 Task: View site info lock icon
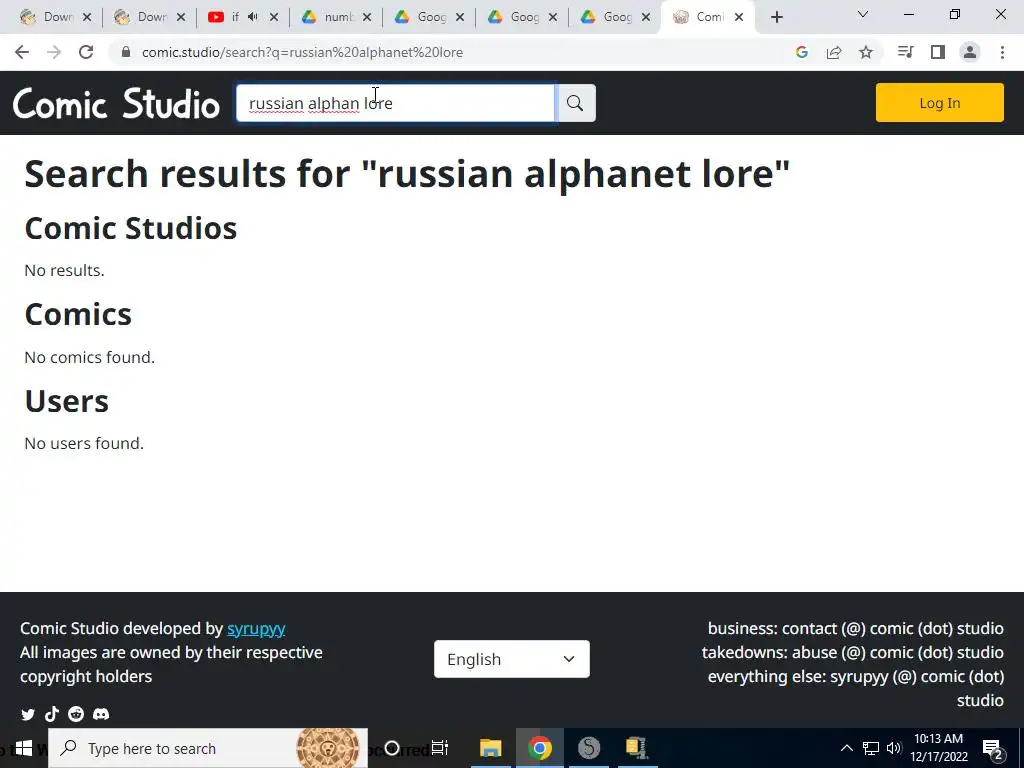[x=126, y=52]
